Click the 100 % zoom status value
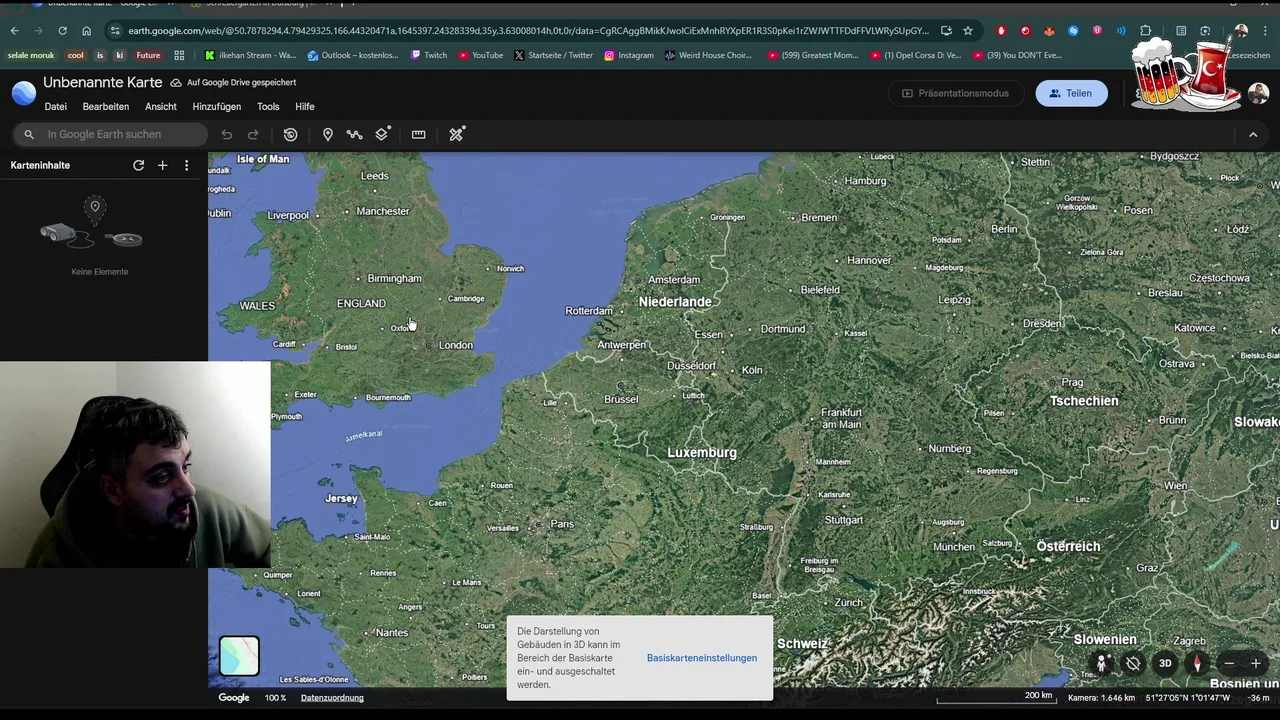This screenshot has width=1280, height=720. click(275, 697)
